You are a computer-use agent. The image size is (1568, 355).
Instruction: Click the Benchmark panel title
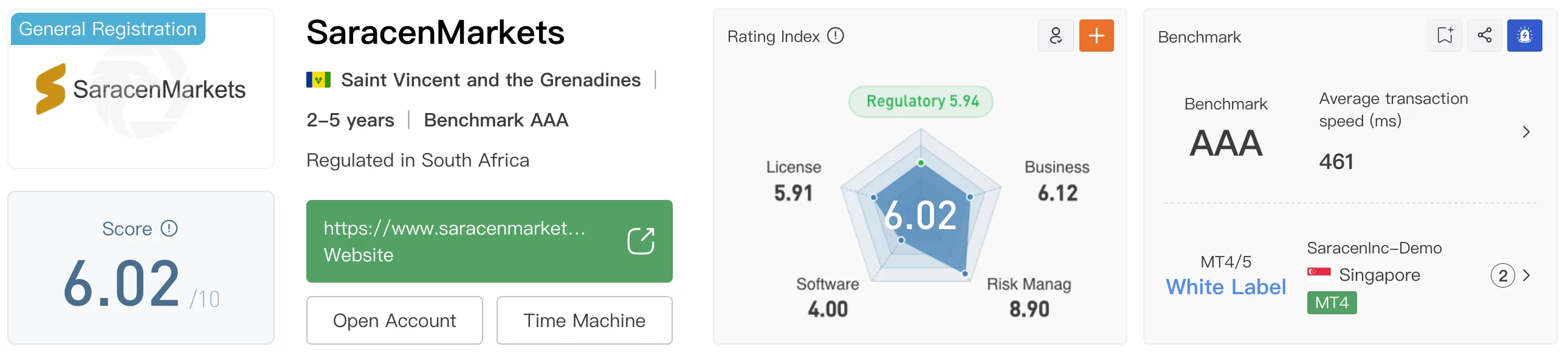click(x=1199, y=37)
